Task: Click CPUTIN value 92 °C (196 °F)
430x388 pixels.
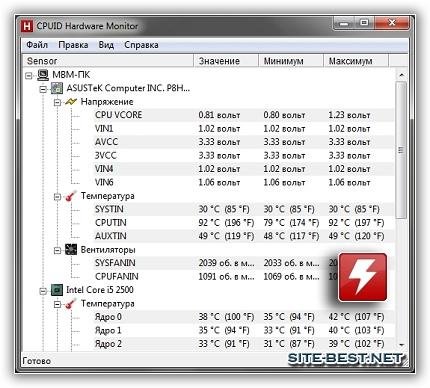Action: [226, 223]
